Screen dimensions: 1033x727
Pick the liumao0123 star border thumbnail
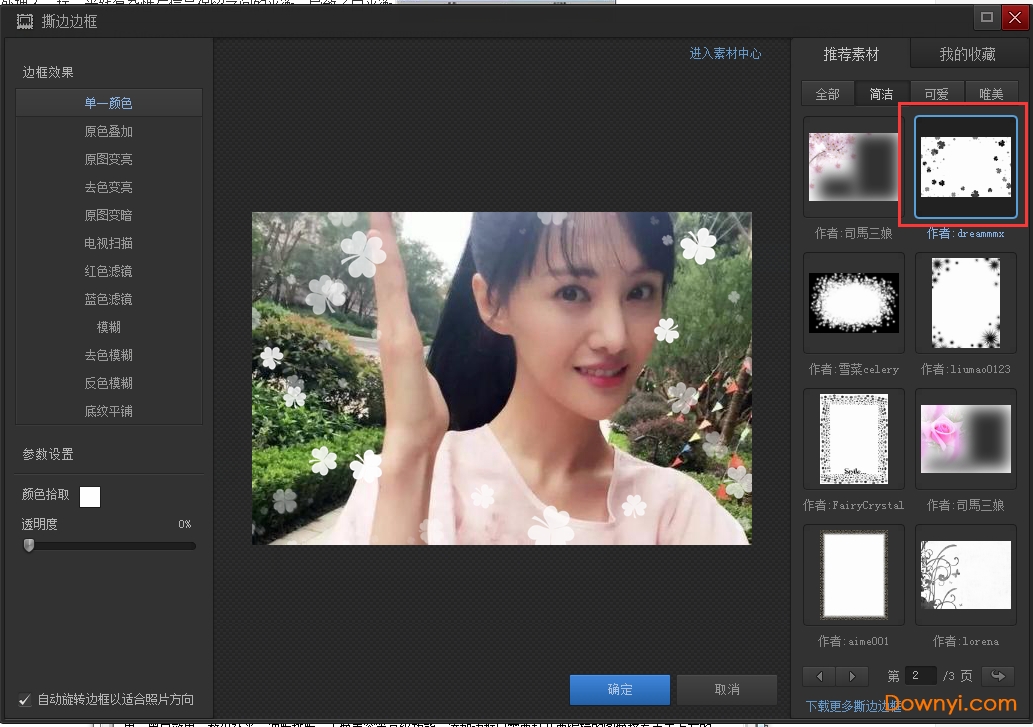click(965, 303)
